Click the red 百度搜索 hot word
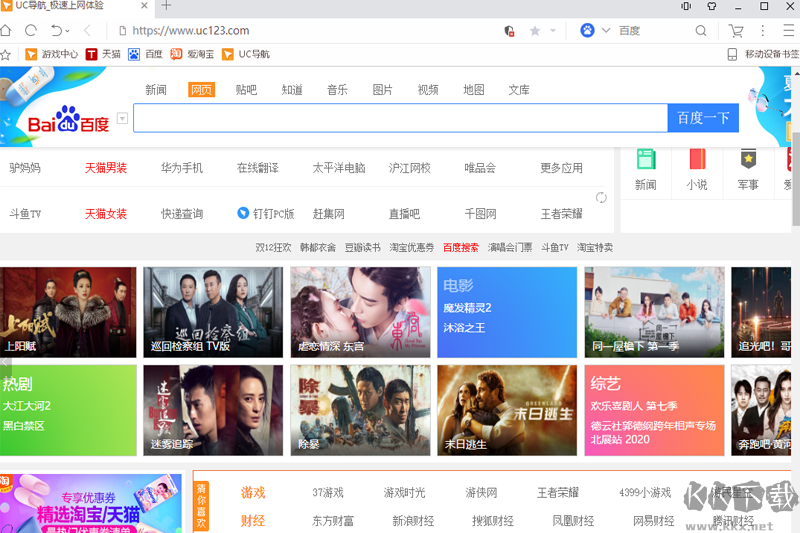The height and width of the screenshot is (533, 800). click(x=461, y=247)
